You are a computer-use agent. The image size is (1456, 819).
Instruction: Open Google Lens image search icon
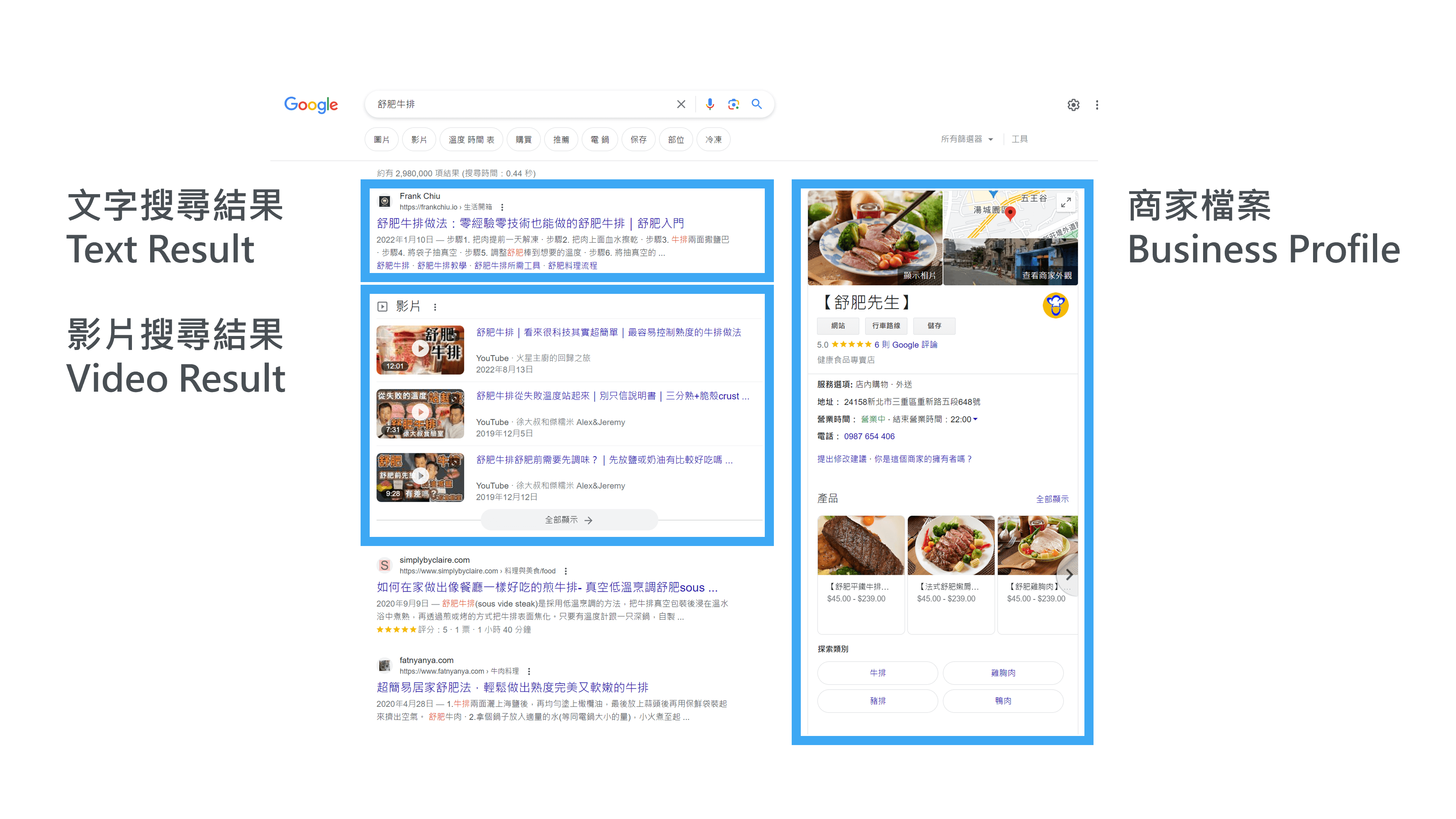733,104
